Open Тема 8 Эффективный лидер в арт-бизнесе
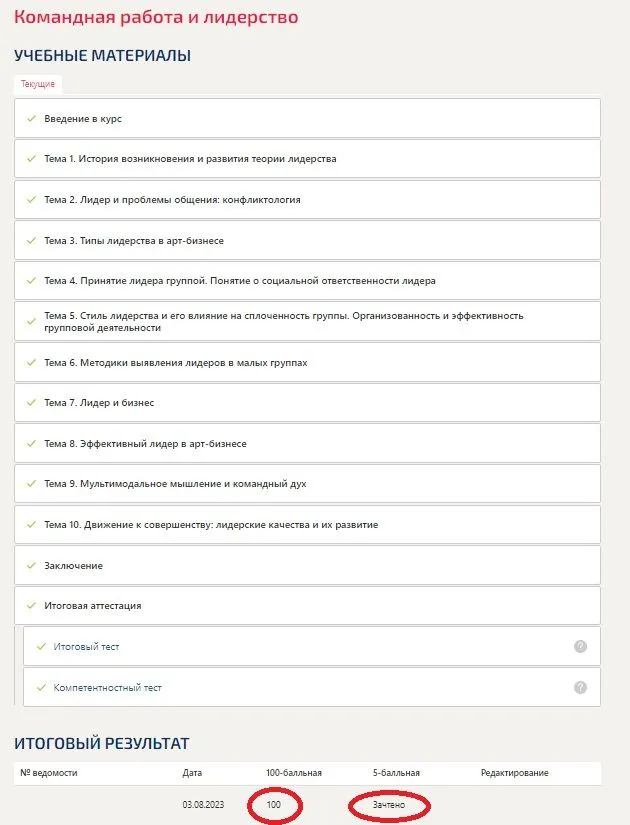 145,444
